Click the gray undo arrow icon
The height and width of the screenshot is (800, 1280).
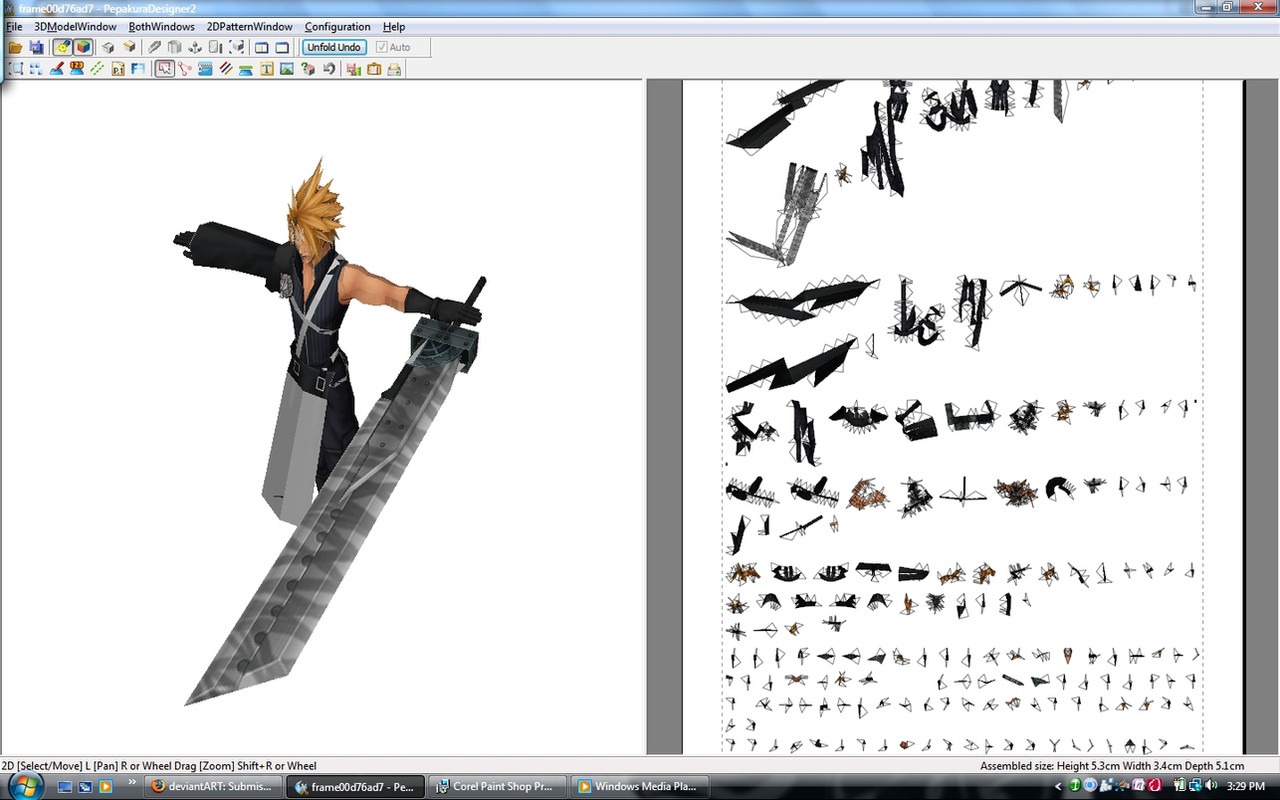(328, 69)
